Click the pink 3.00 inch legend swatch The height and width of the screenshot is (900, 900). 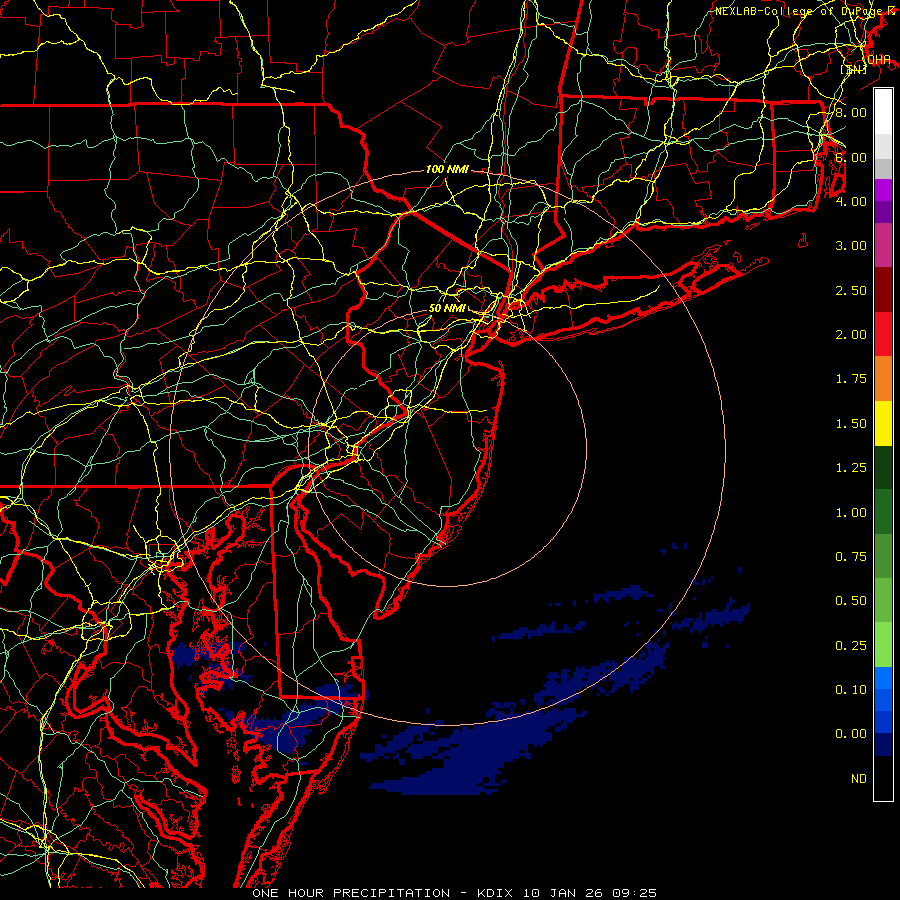point(883,246)
